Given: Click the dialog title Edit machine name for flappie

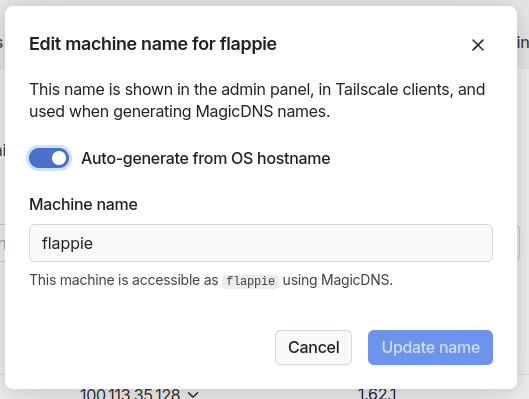Looking at the screenshot, I should tap(153, 44).
